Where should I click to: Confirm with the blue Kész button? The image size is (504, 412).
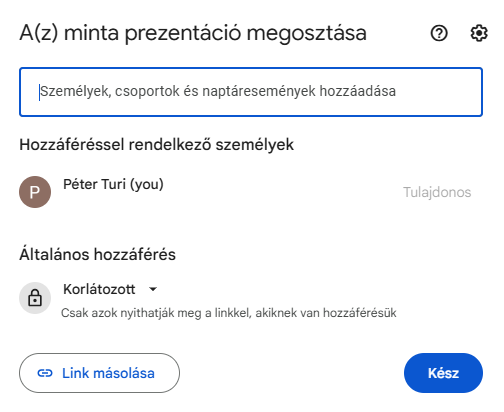click(443, 373)
